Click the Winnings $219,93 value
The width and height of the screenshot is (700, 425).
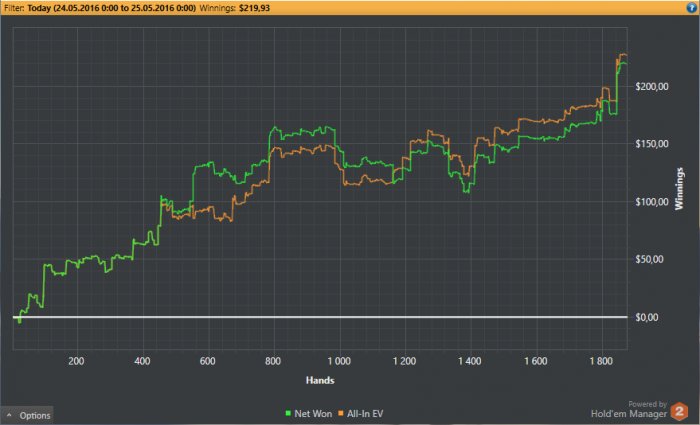click(x=254, y=8)
